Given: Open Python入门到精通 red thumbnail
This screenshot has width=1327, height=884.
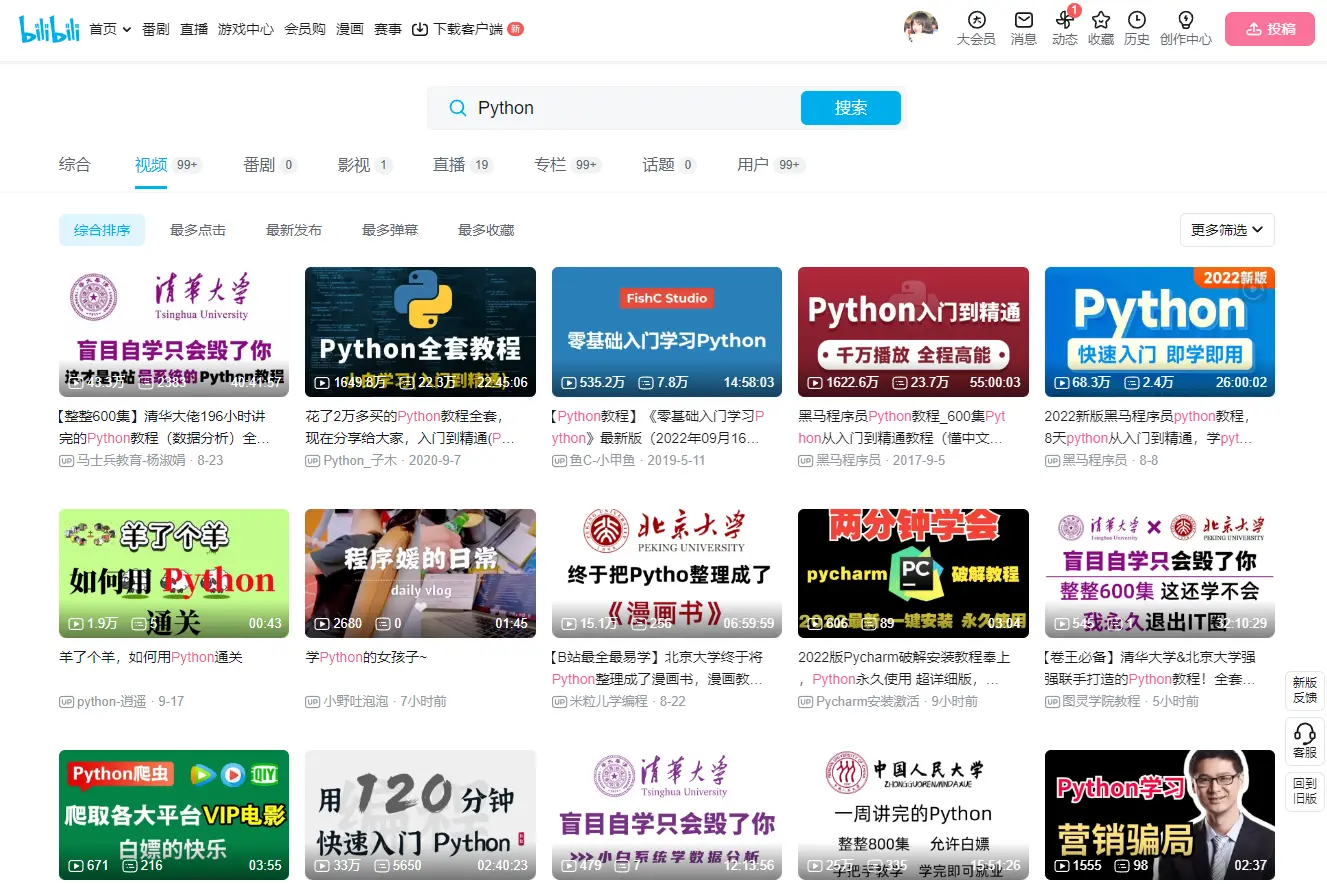Looking at the screenshot, I should [x=913, y=332].
